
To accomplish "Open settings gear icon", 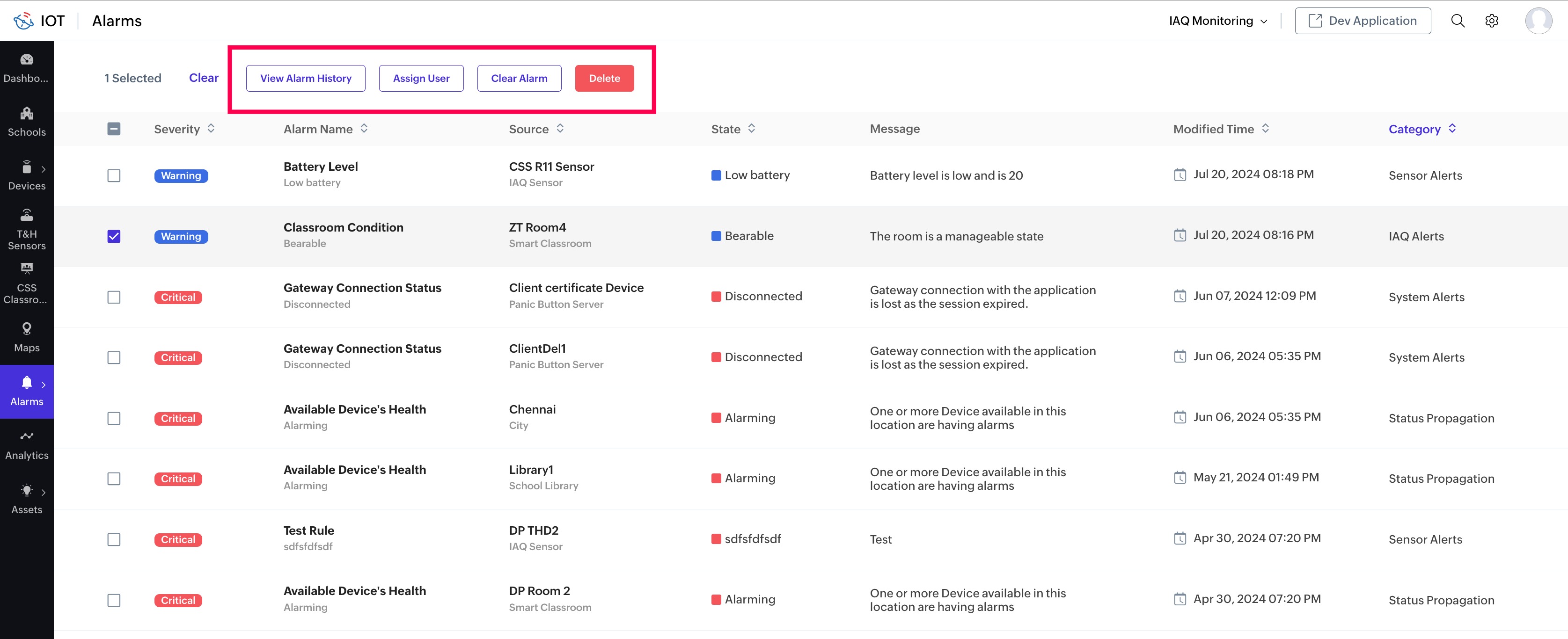I will tap(1491, 21).
